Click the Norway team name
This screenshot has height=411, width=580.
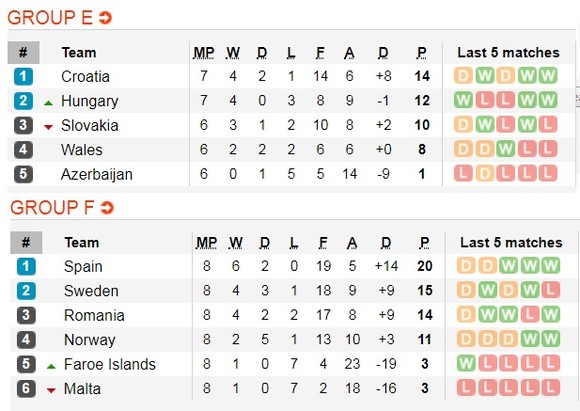coord(90,340)
